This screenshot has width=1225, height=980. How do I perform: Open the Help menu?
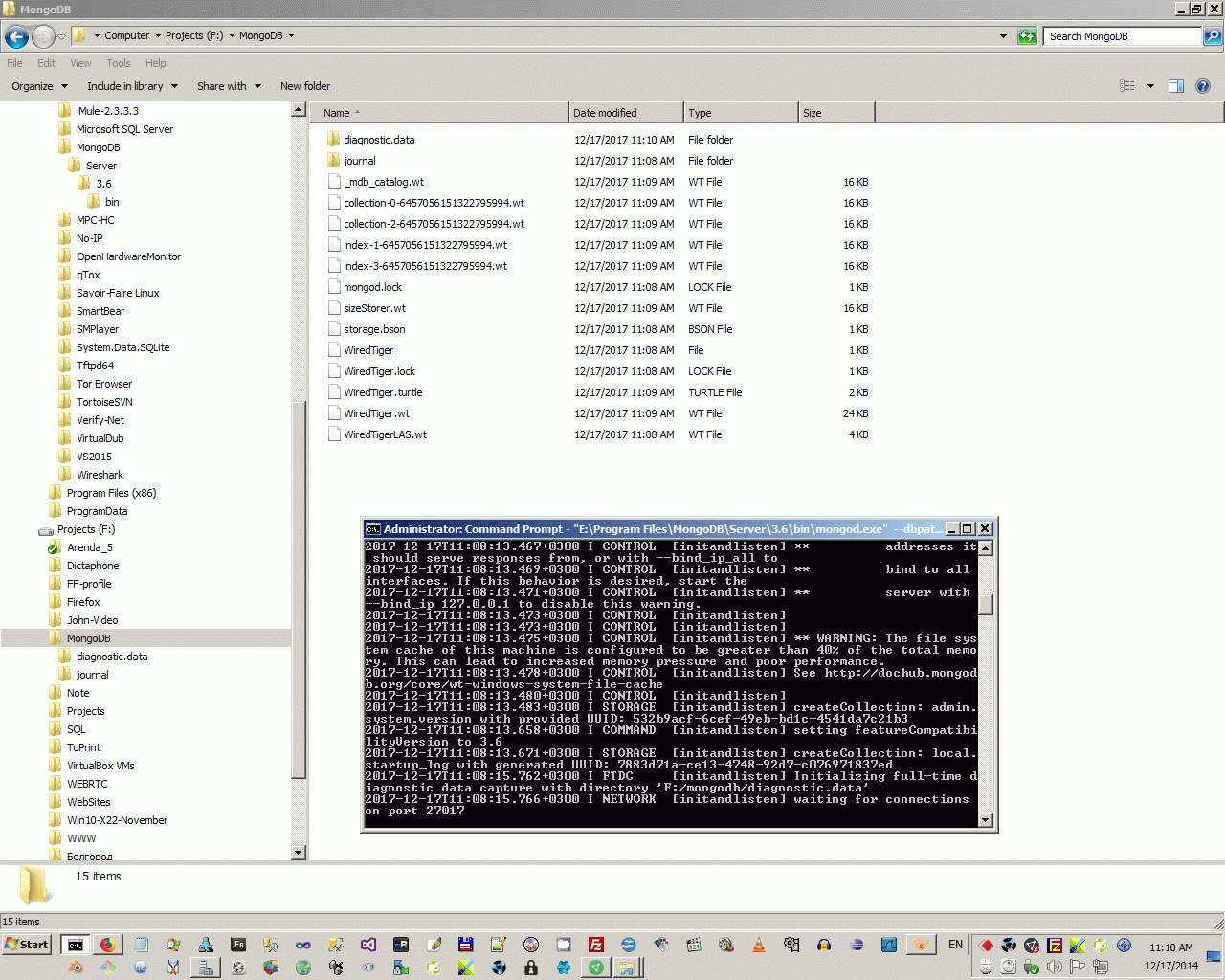coord(155,63)
